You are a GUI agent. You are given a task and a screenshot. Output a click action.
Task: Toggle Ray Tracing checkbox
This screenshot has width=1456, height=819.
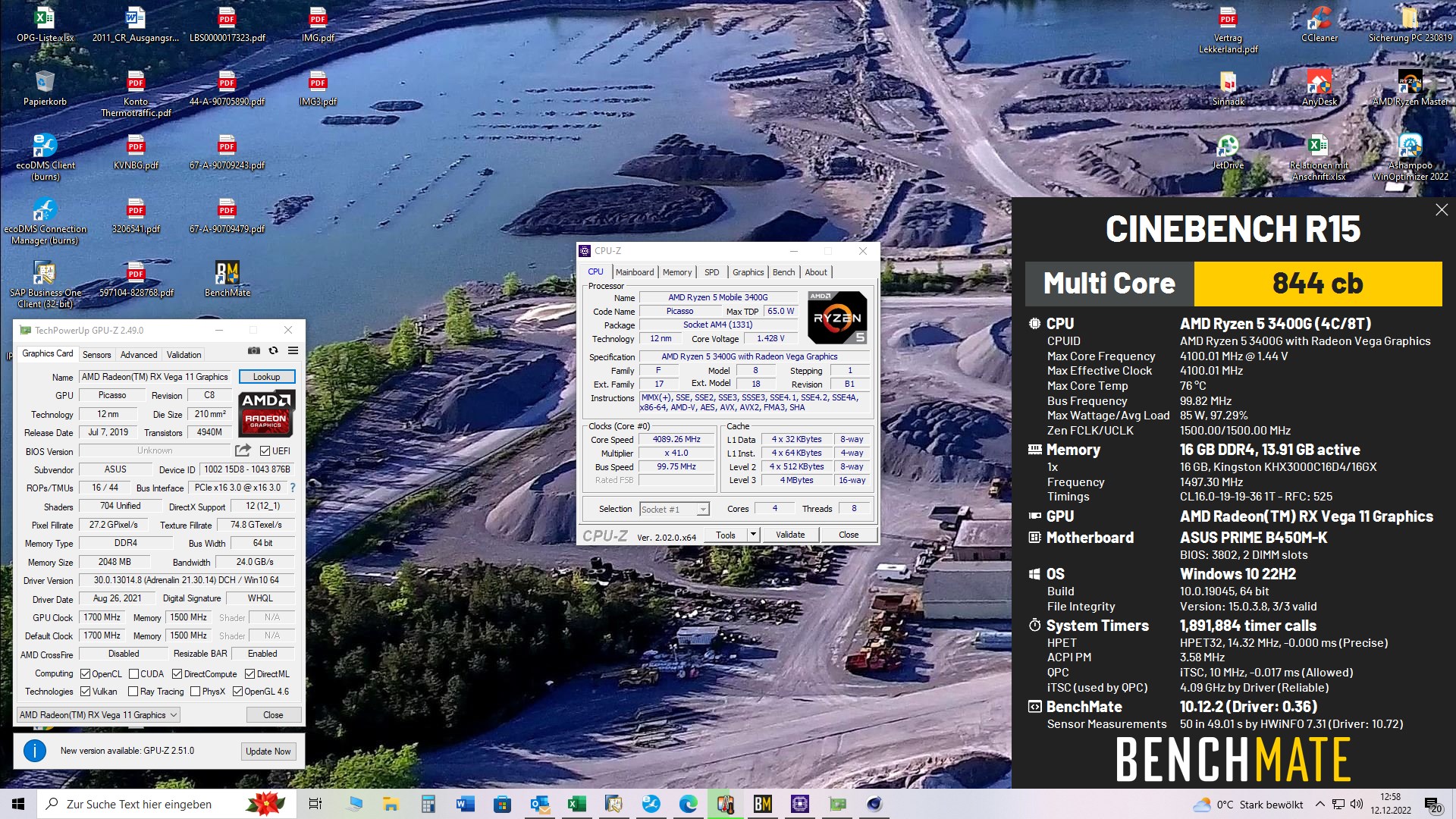[x=133, y=691]
